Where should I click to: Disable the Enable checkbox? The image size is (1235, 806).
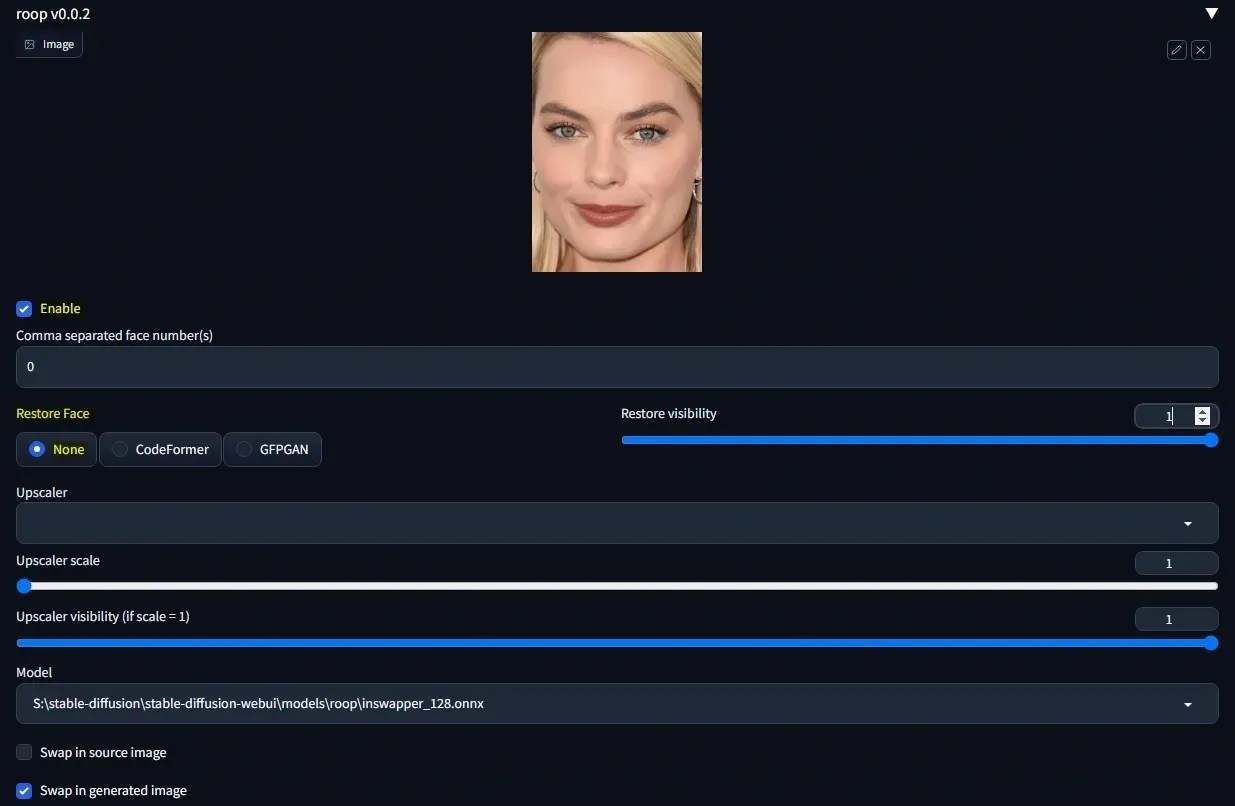(22, 308)
